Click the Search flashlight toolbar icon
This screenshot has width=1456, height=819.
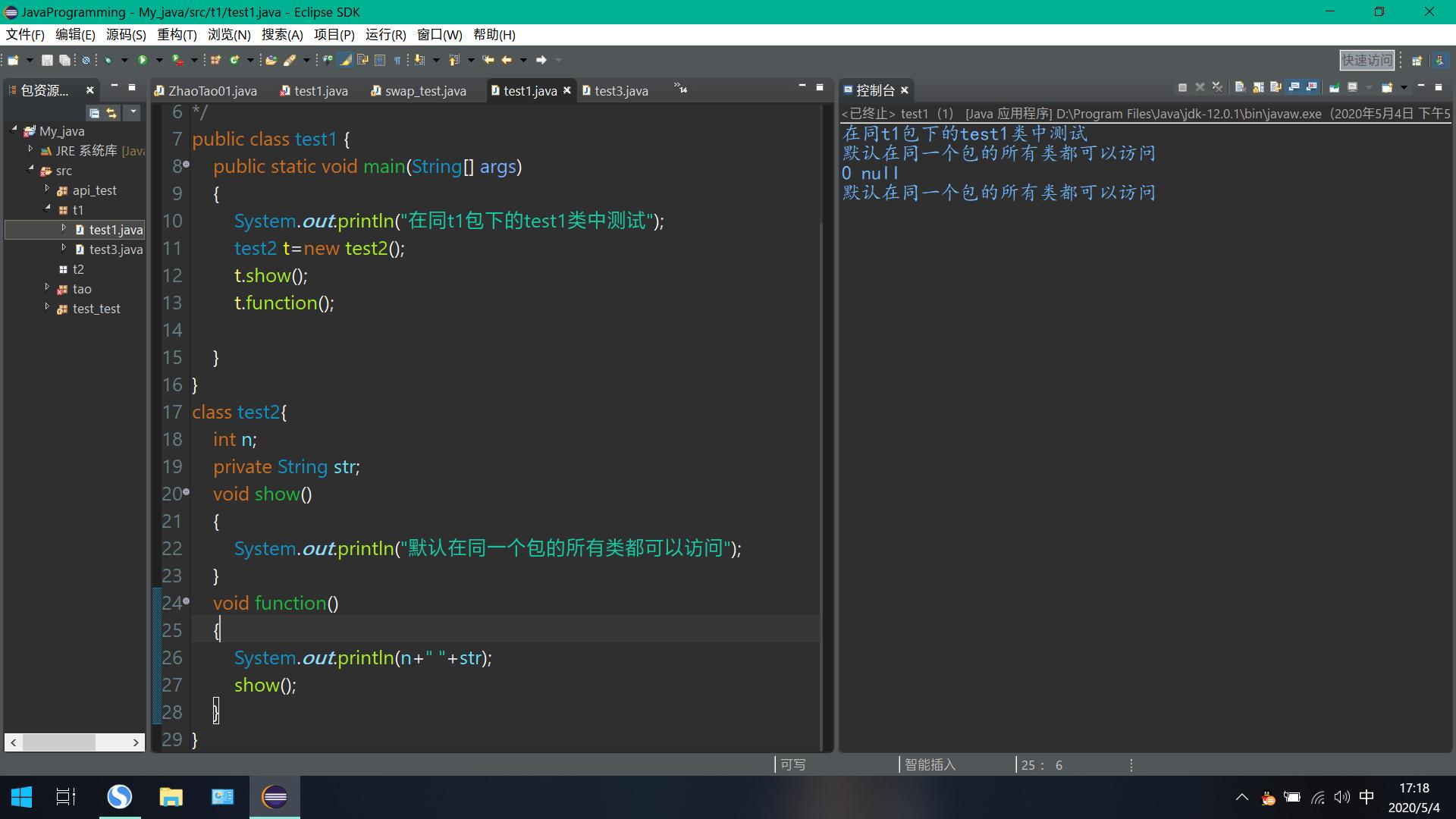(290, 60)
